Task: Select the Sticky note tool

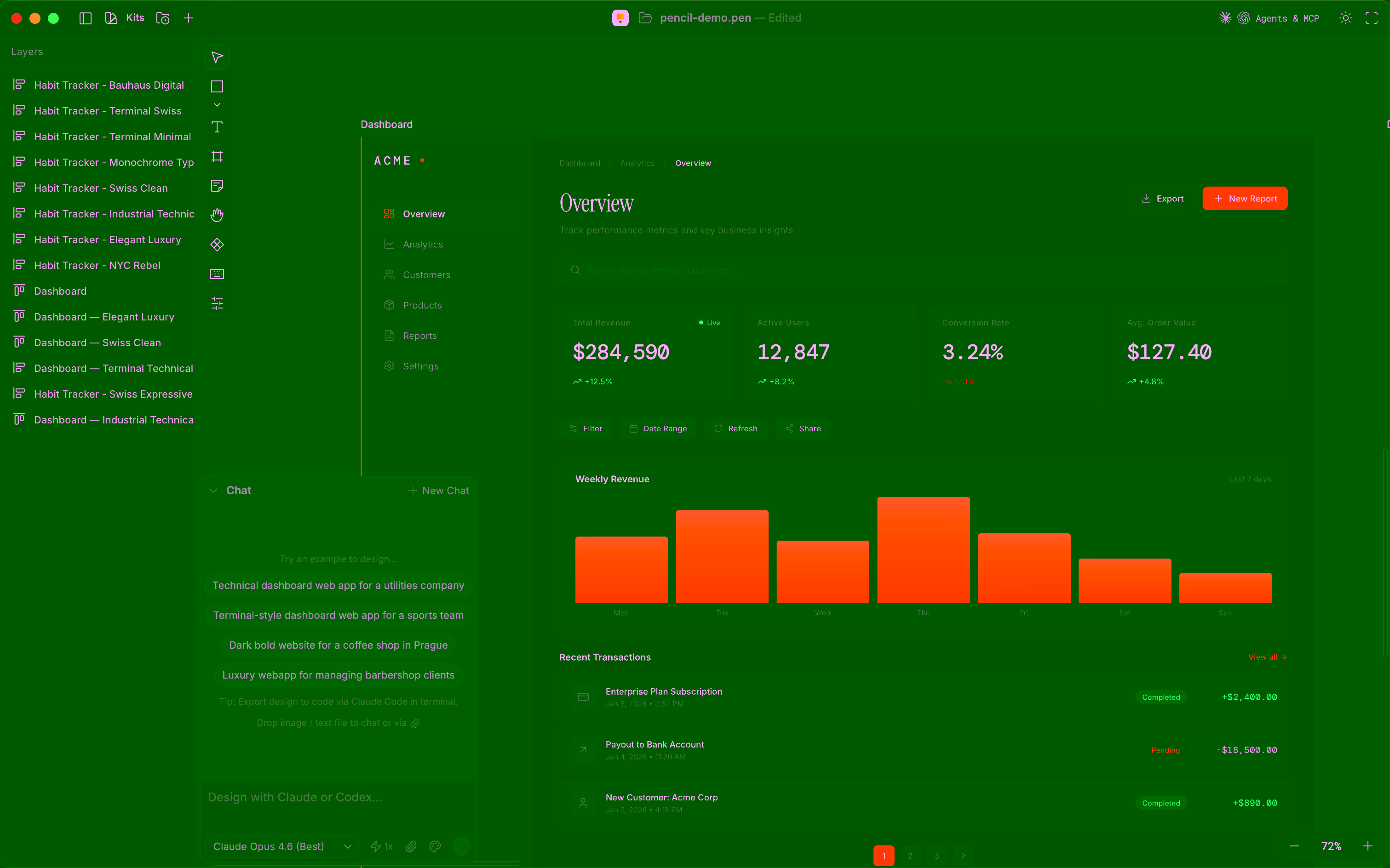Action: point(217,186)
